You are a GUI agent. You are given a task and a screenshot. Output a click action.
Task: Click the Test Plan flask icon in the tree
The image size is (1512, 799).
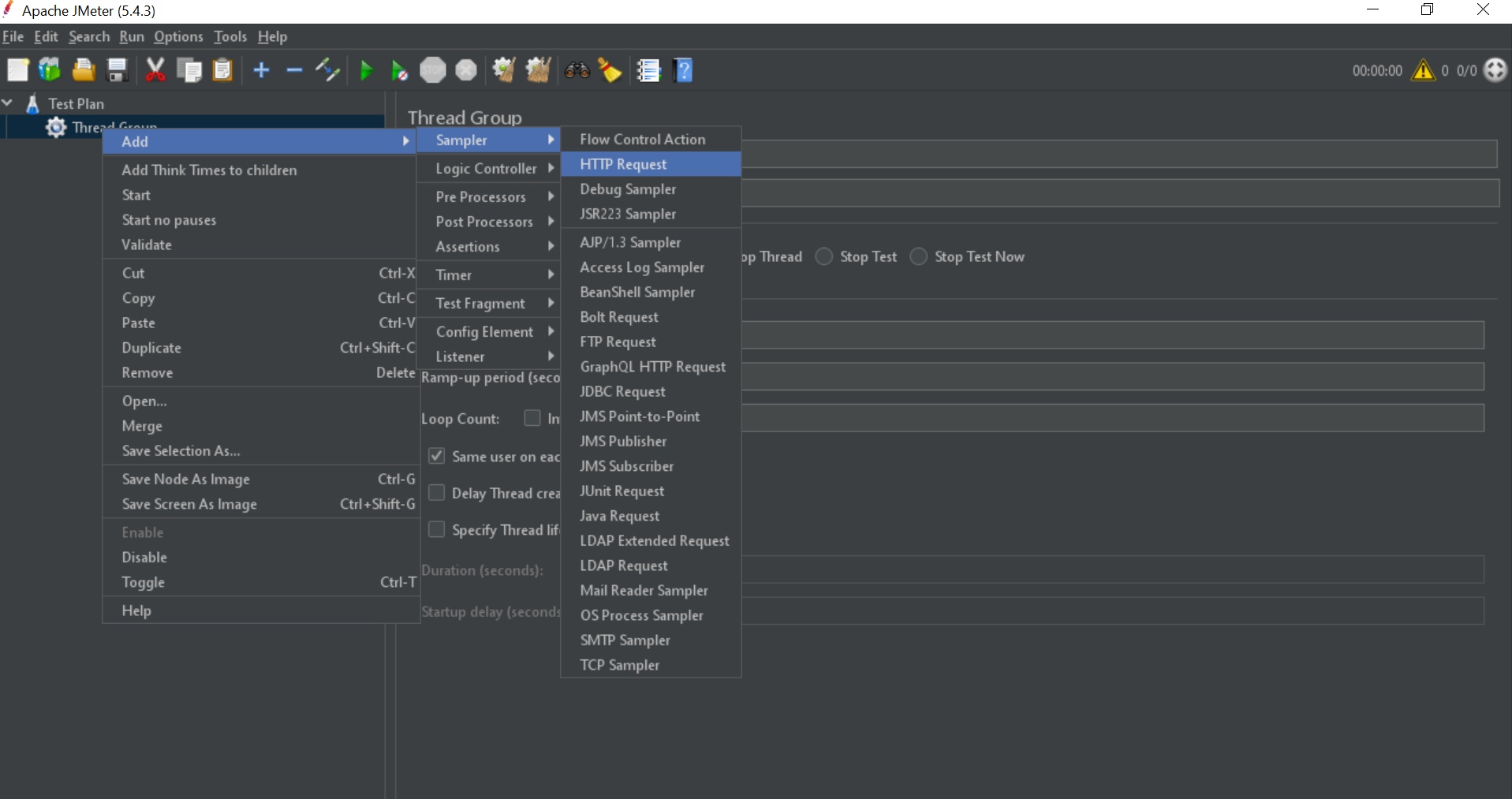coord(33,103)
